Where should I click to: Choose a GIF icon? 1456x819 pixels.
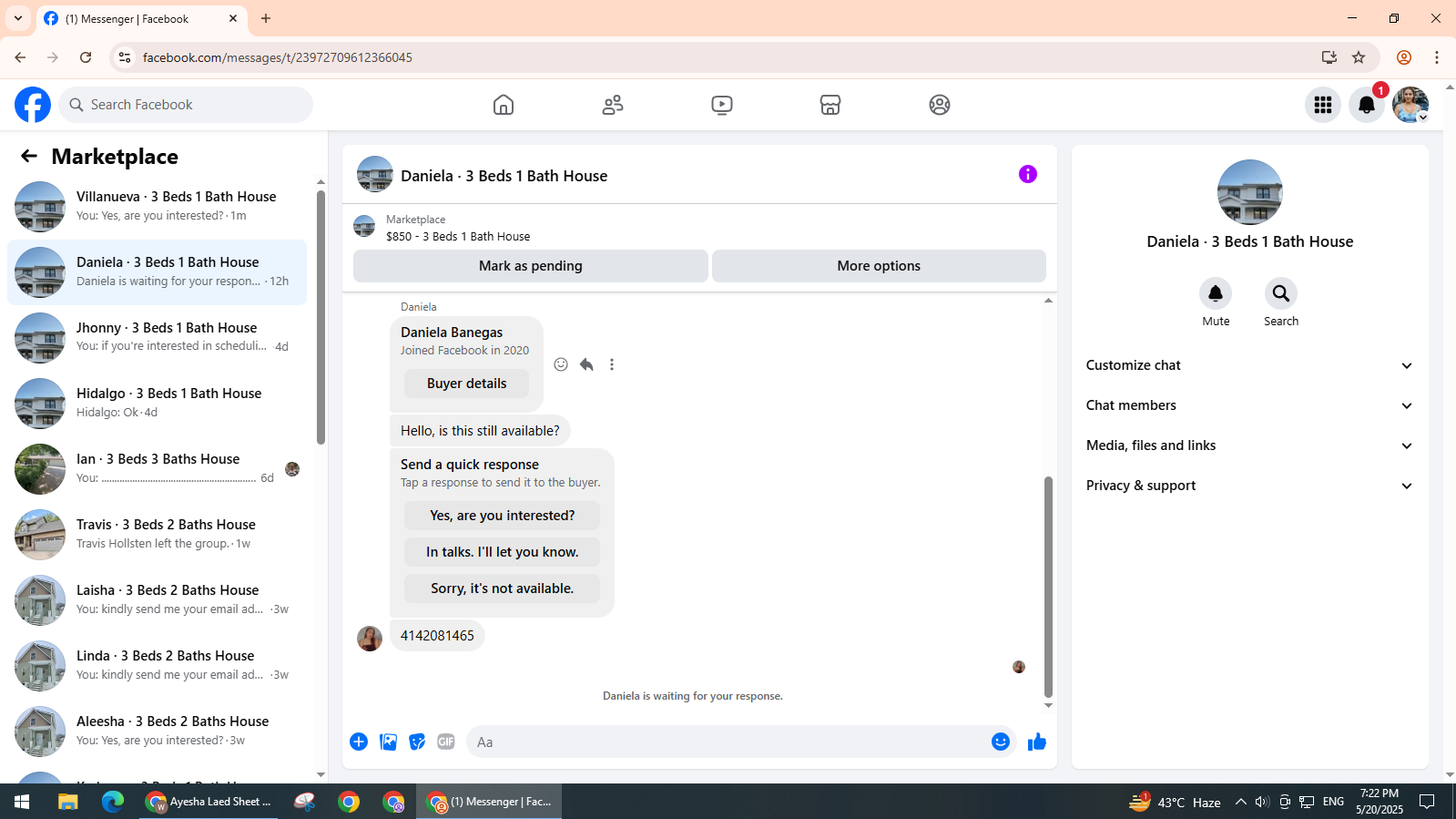[x=446, y=742]
